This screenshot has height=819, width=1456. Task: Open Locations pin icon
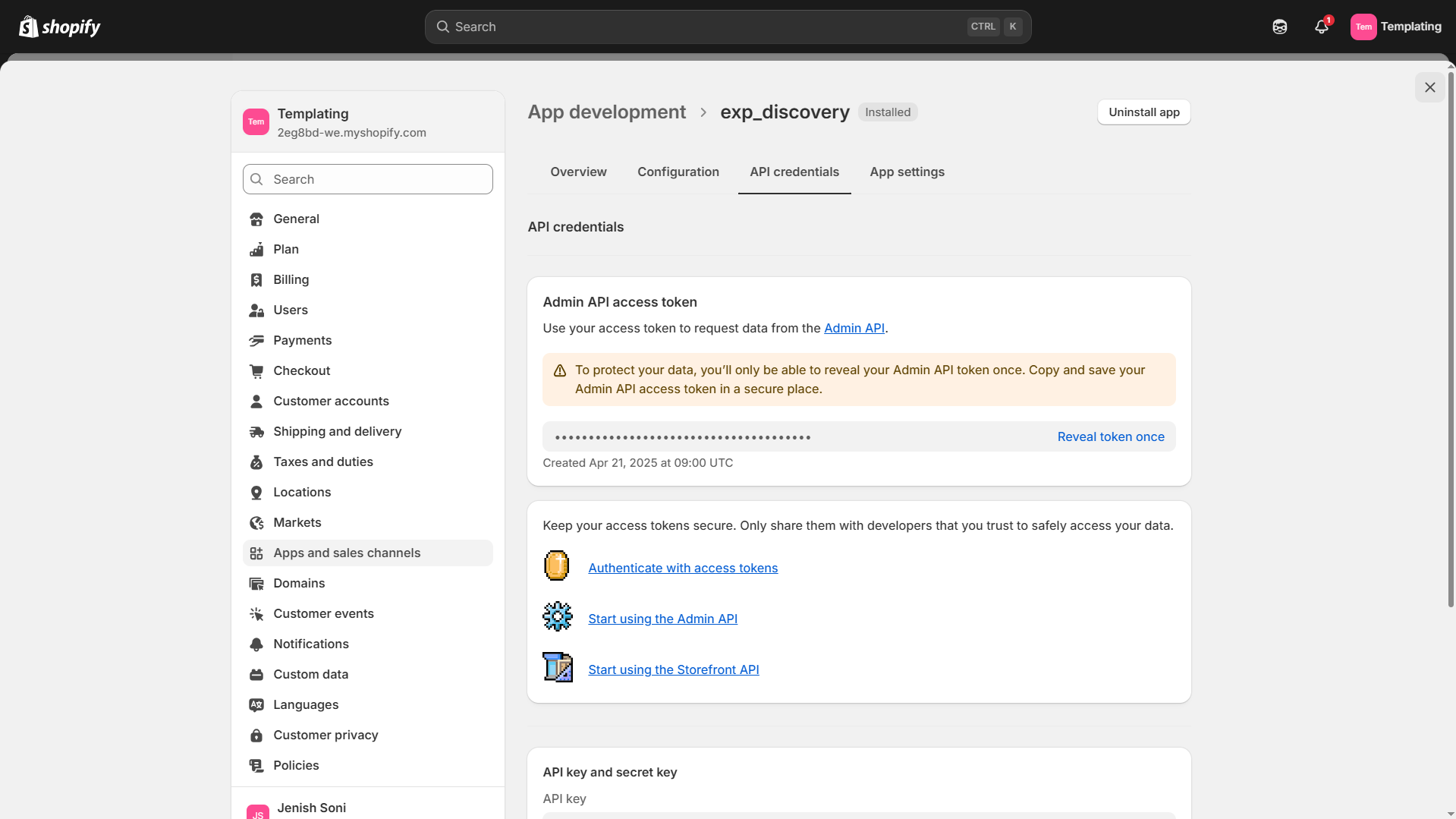click(x=256, y=493)
